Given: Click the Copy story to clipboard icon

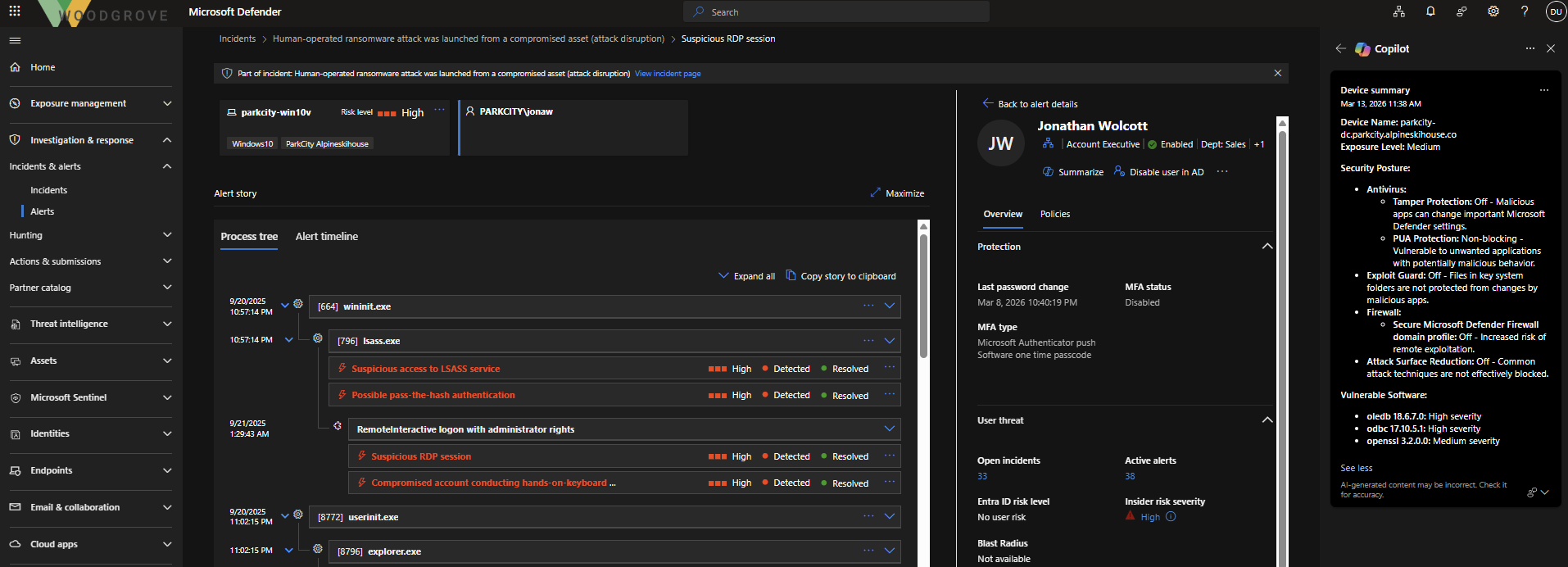Looking at the screenshot, I should click(791, 275).
